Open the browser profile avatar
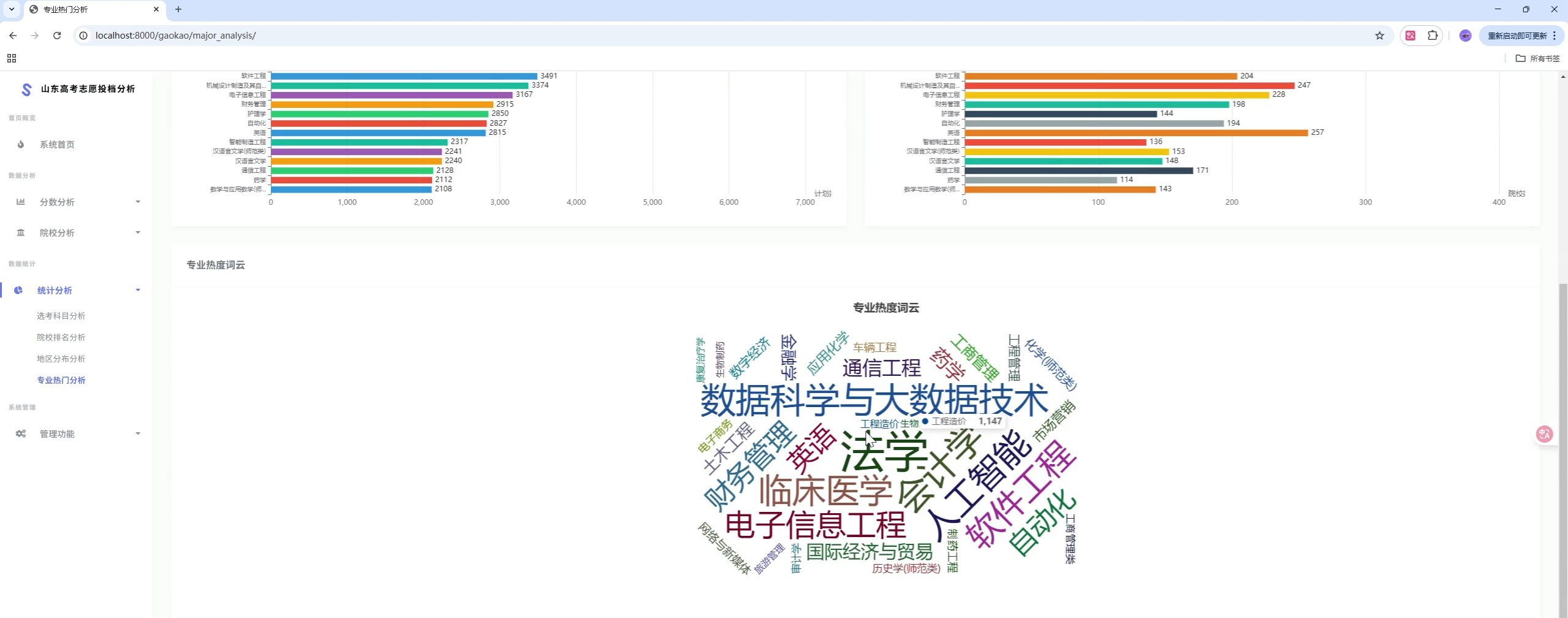The image size is (1568, 618). 1465,36
